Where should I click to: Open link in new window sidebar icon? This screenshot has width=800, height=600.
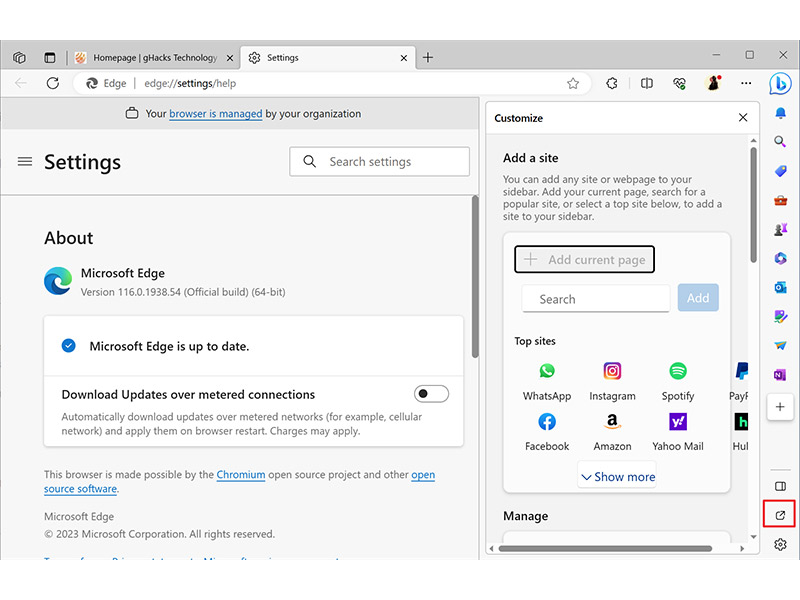[x=780, y=515]
